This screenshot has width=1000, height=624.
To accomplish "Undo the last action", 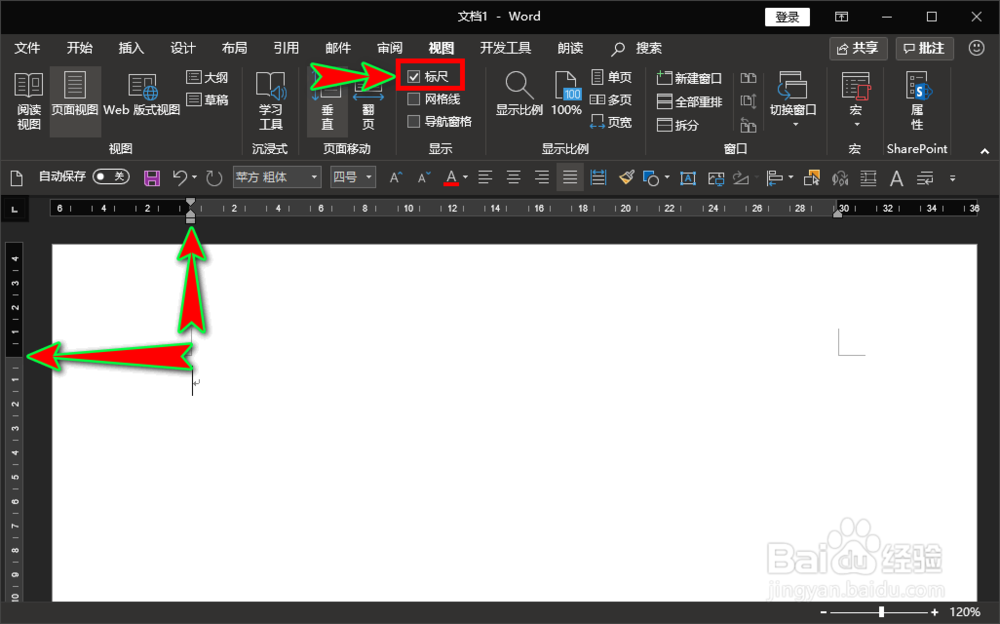I will point(180,178).
